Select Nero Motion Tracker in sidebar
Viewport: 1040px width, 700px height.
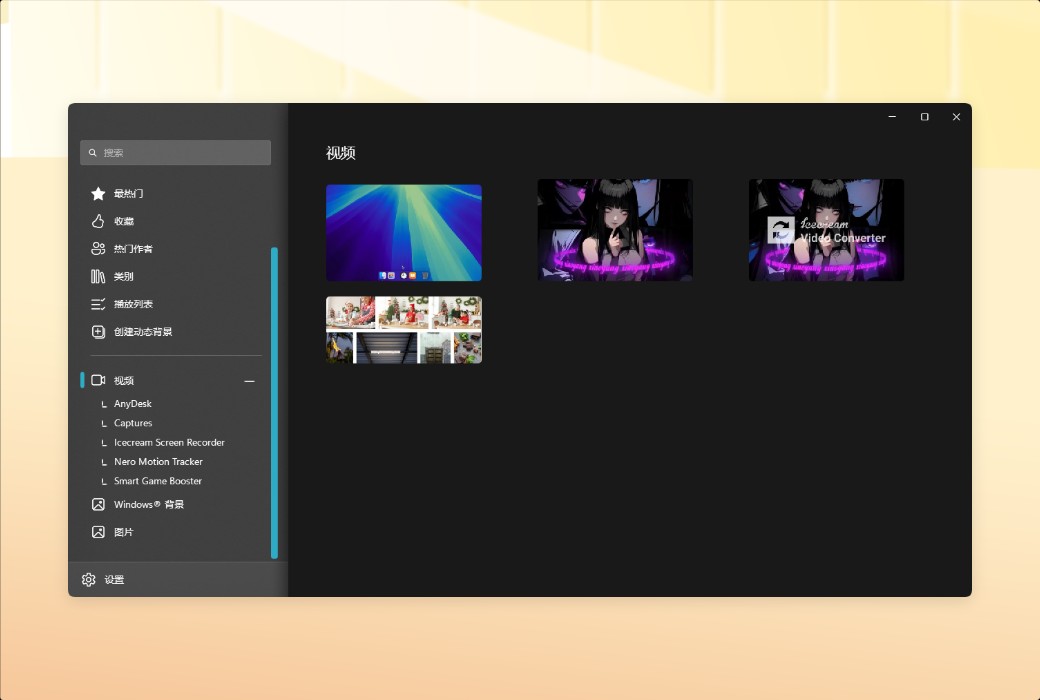(160, 461)
